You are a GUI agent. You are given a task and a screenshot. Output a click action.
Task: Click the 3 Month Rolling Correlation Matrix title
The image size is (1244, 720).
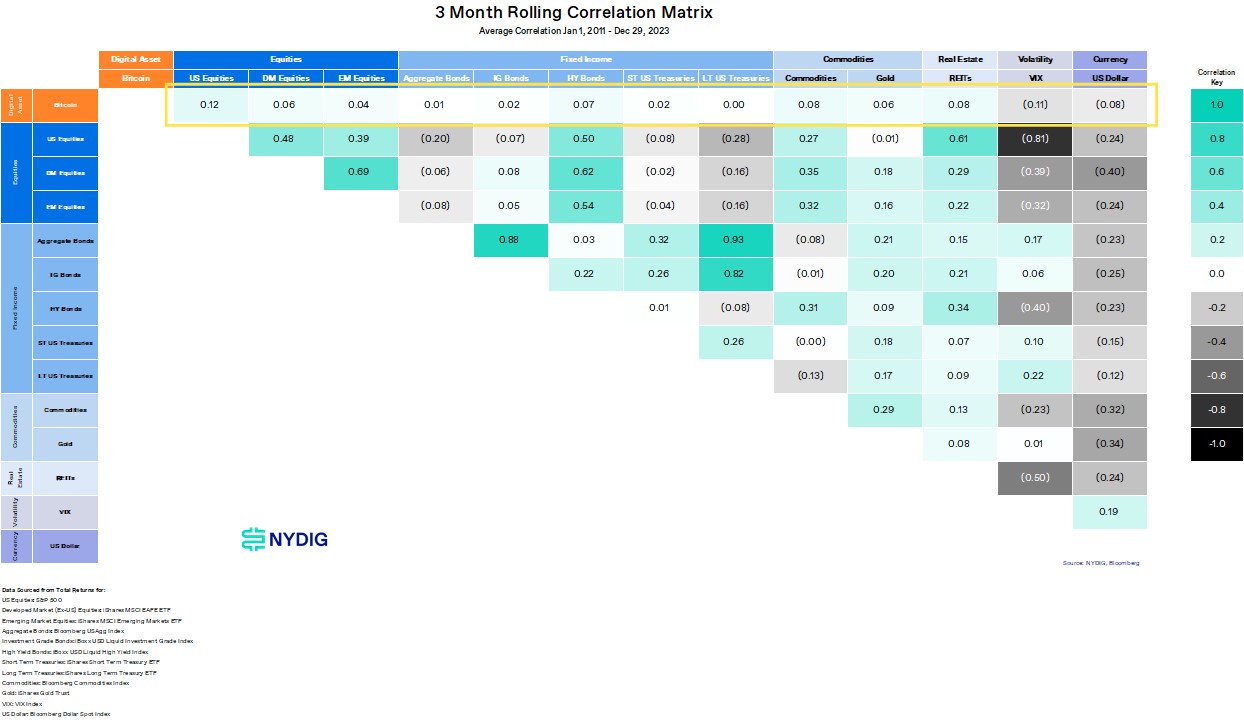point(574,13)
